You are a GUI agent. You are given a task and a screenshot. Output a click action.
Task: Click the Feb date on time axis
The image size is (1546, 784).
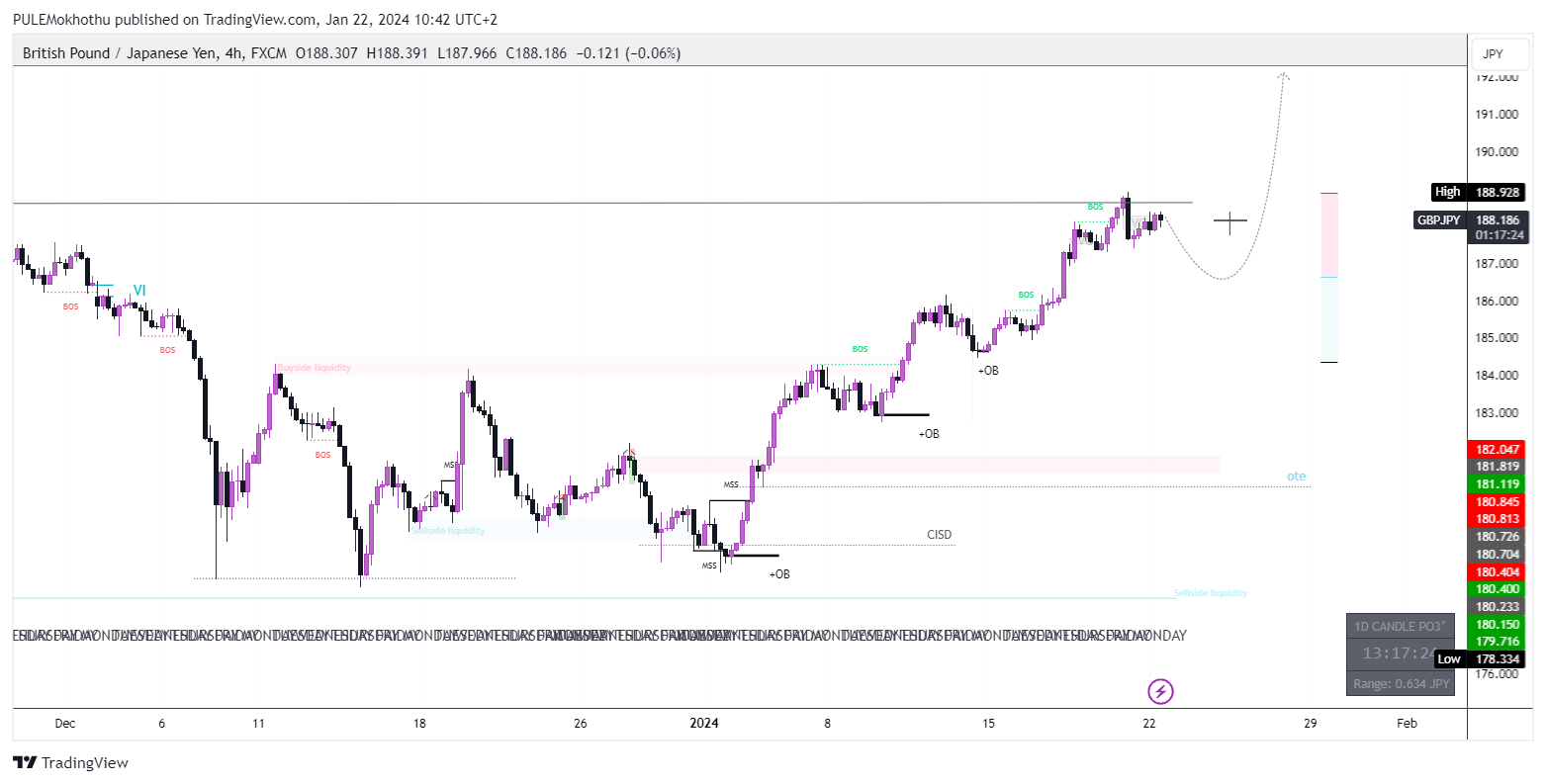click(1407, 724)
